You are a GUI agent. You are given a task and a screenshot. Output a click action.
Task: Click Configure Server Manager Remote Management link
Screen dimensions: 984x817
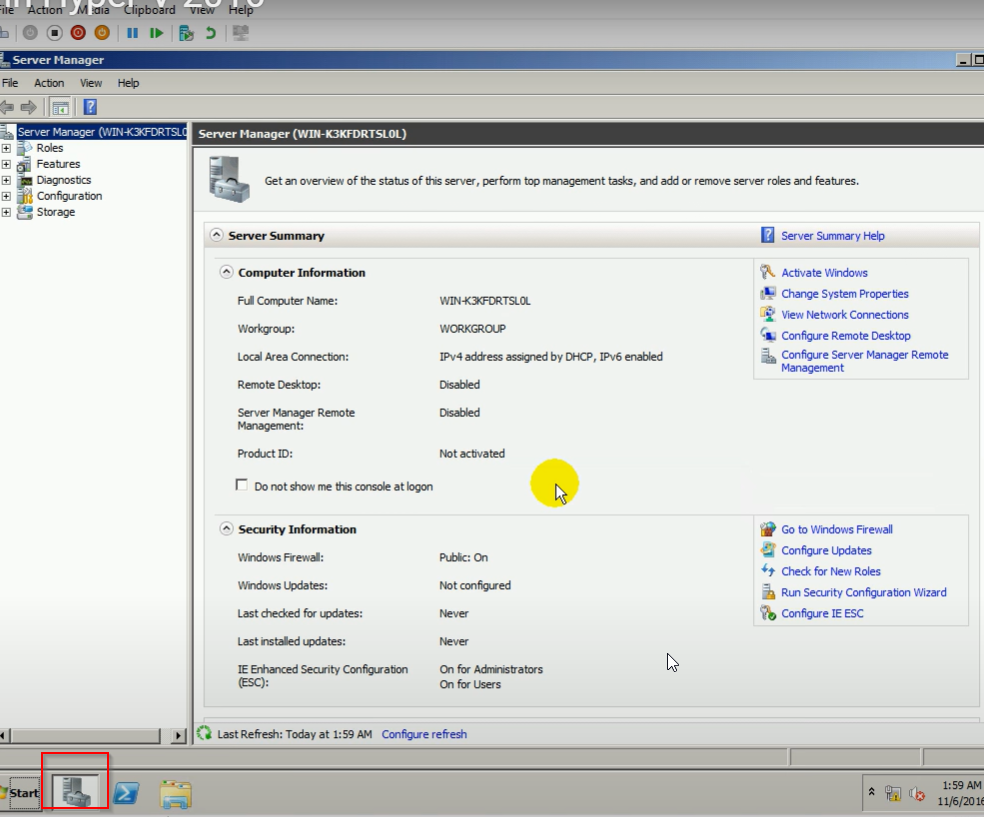864,361
